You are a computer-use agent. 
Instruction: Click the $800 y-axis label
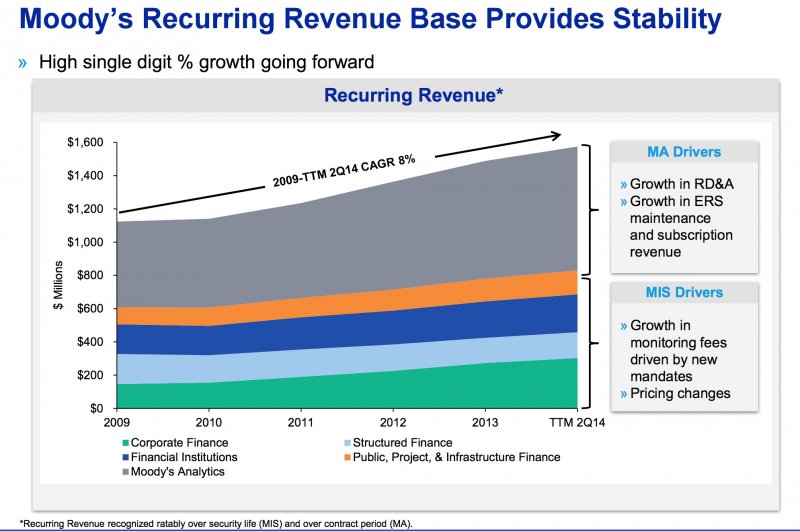[x=90, y=275]
